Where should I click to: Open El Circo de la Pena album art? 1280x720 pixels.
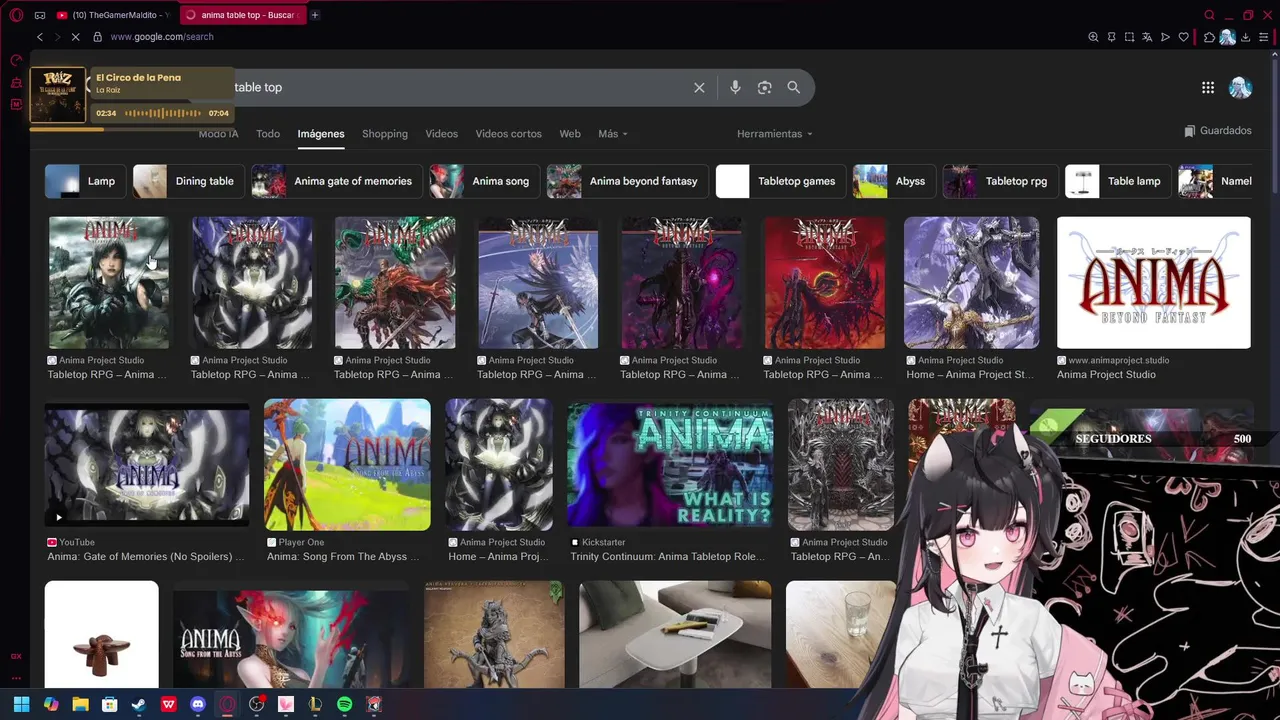pos(58,95)
